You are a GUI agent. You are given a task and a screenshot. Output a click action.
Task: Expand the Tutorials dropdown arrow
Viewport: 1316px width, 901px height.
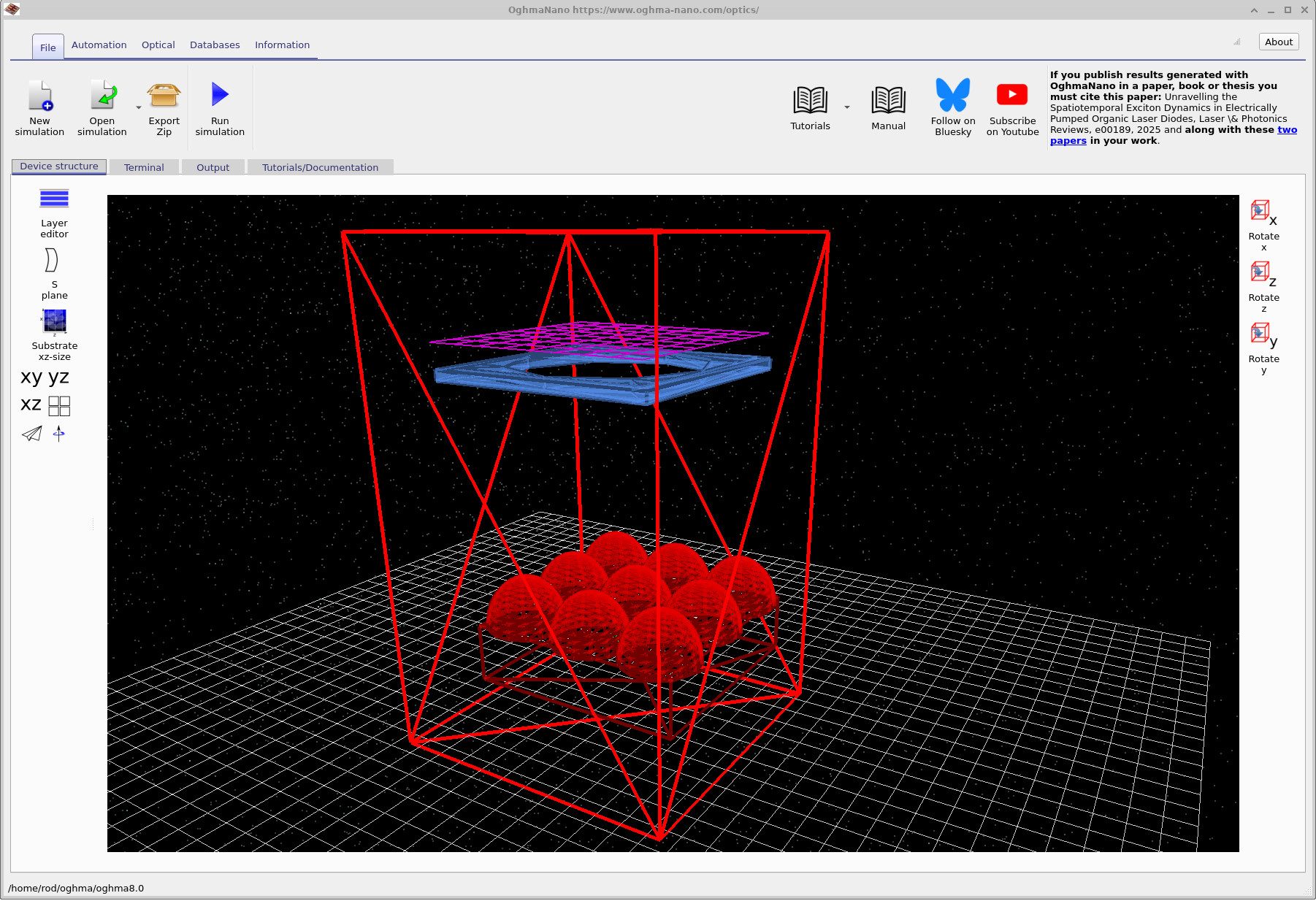pyautogui.click(x=846, y=107)
